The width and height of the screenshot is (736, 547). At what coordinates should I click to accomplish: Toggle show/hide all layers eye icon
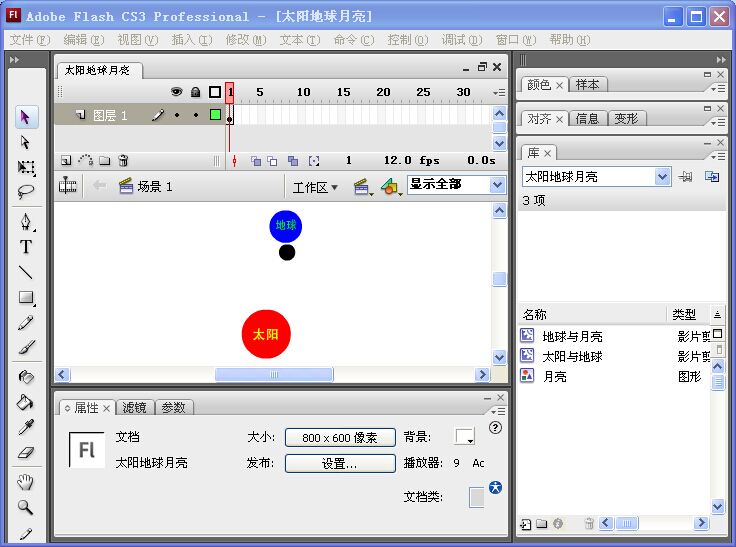click(x=176, y=92)
